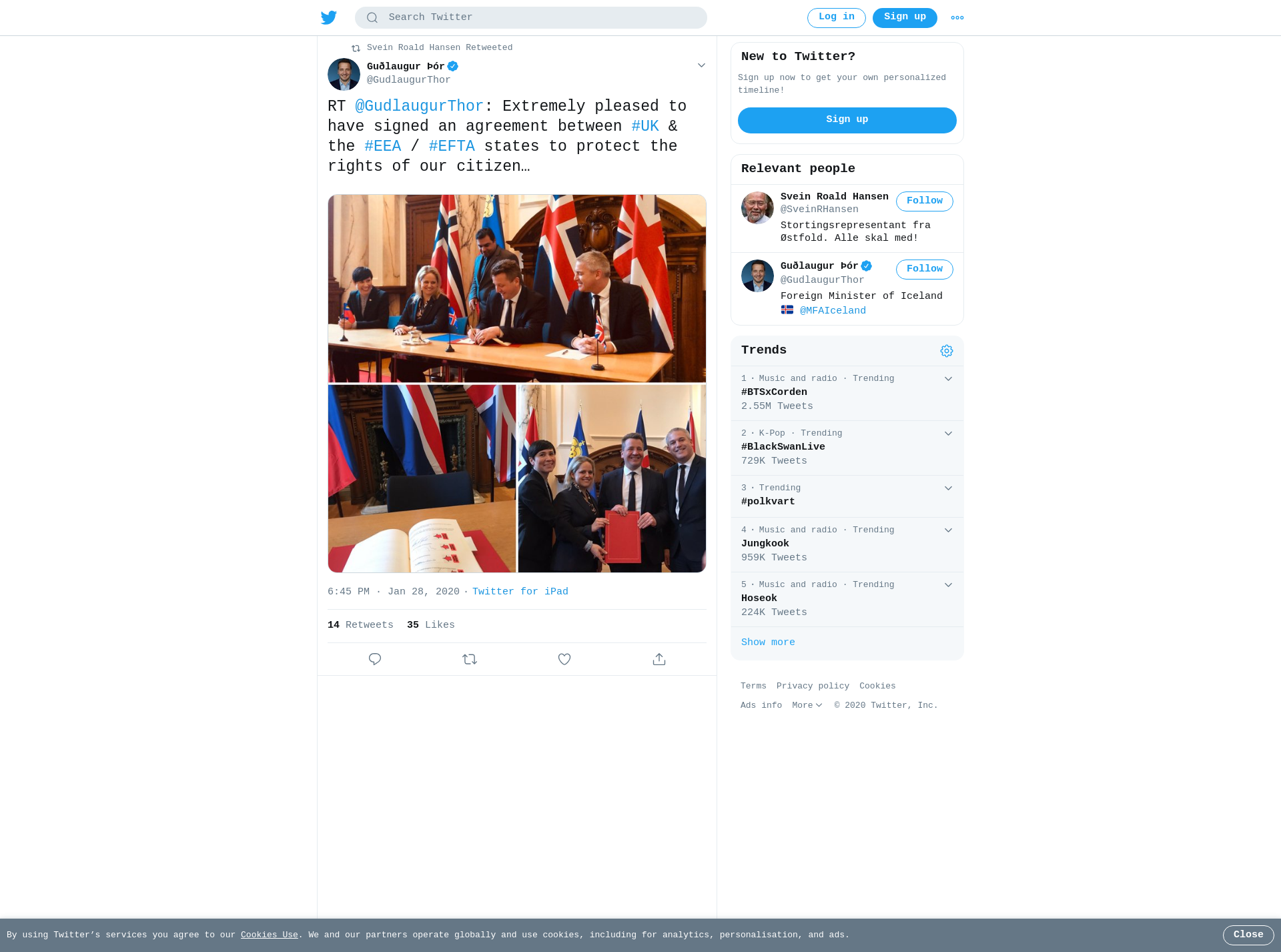This screenshot has width=1281, height=952.
Task: Open Trends settings gear icon
Action: pyautogui.click(x=947, y=351)
